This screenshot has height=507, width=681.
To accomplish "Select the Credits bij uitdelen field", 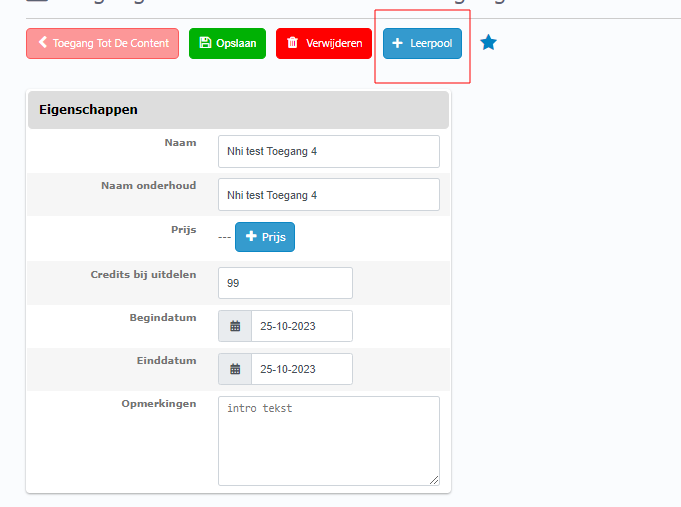I will [285, 283].
